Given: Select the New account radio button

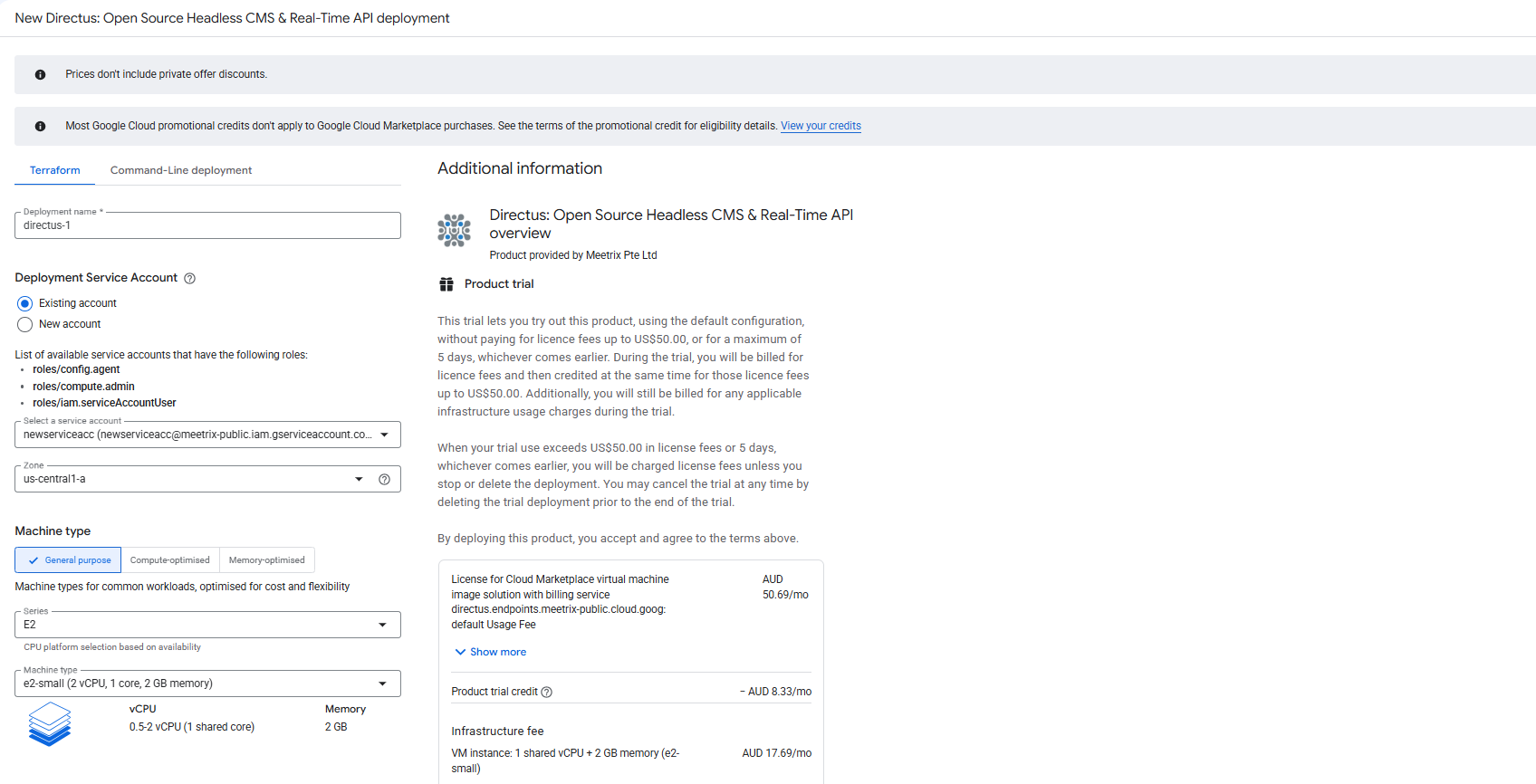Looking at the screenshot, I should click(x=24, y=324).
